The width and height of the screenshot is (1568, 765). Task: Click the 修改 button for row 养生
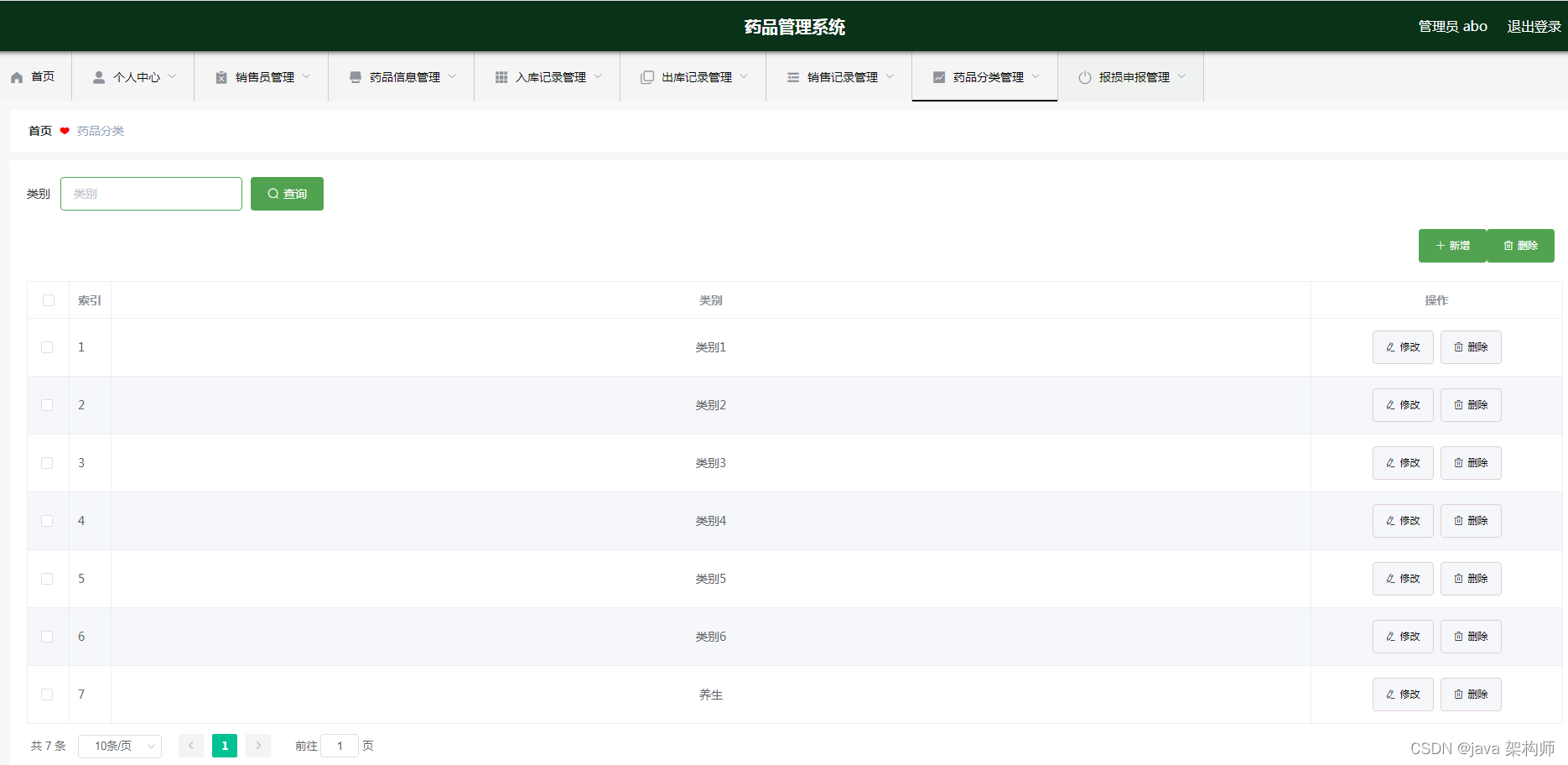1403,695
